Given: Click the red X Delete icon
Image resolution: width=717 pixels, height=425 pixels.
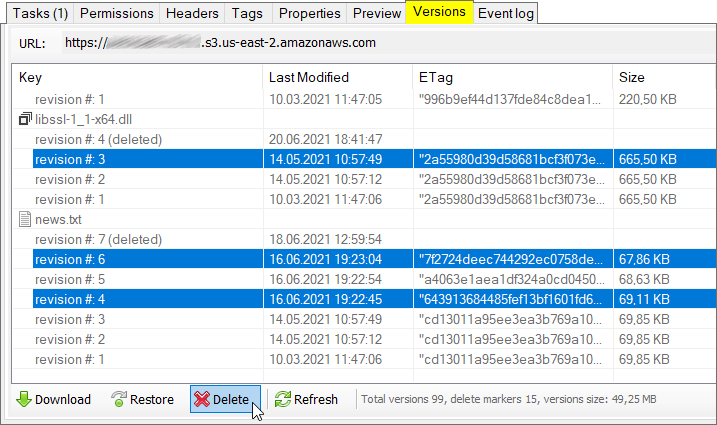Looking at the screenshot, I should point(202,399).
